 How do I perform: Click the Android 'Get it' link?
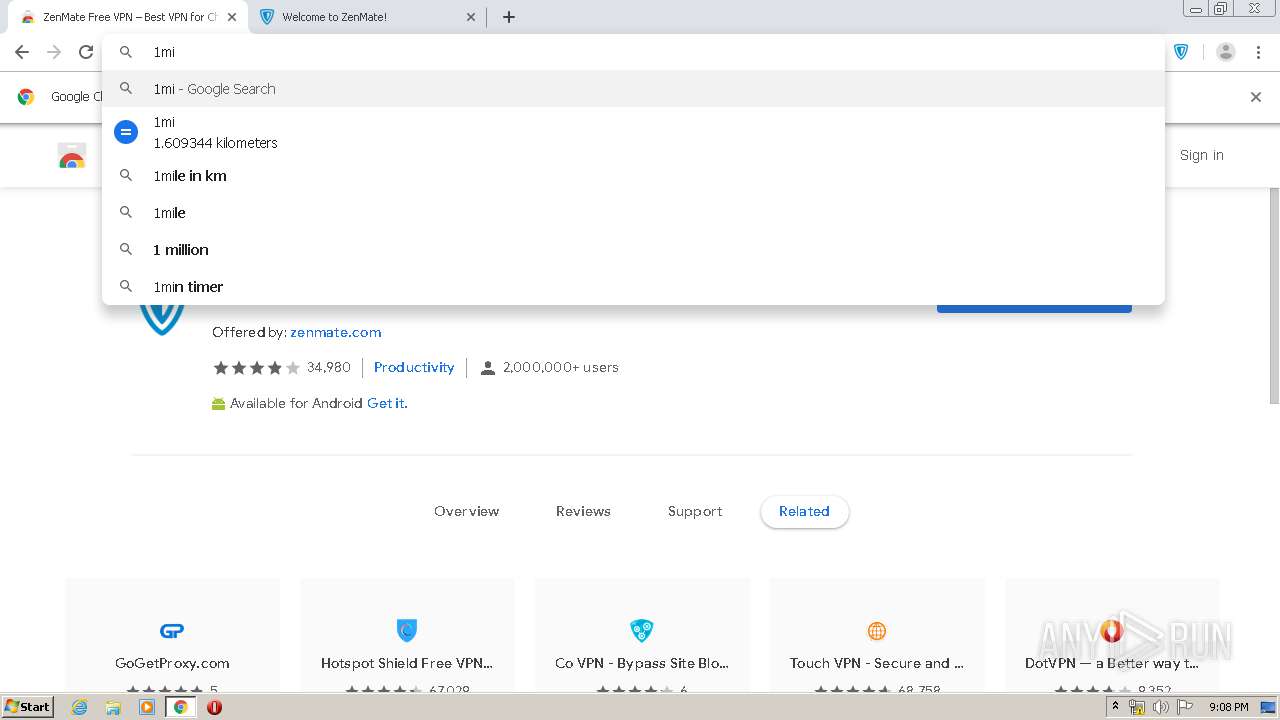pyautogui.click(x=387, y=403)
